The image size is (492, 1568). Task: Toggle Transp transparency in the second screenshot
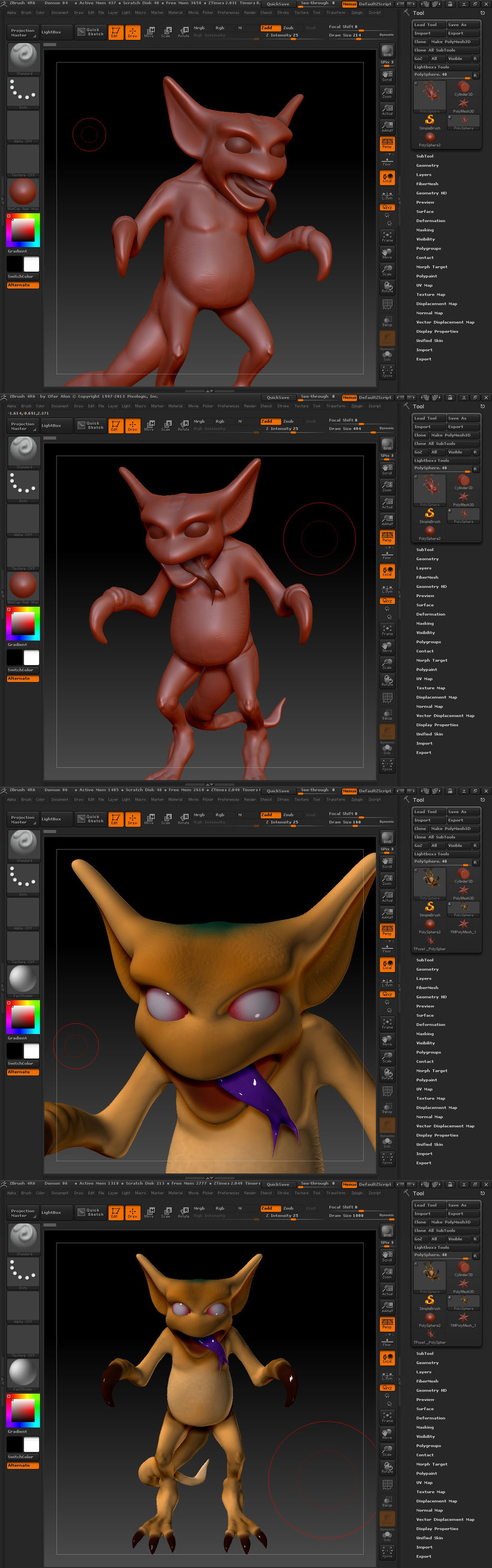click(x=387, y=714)
